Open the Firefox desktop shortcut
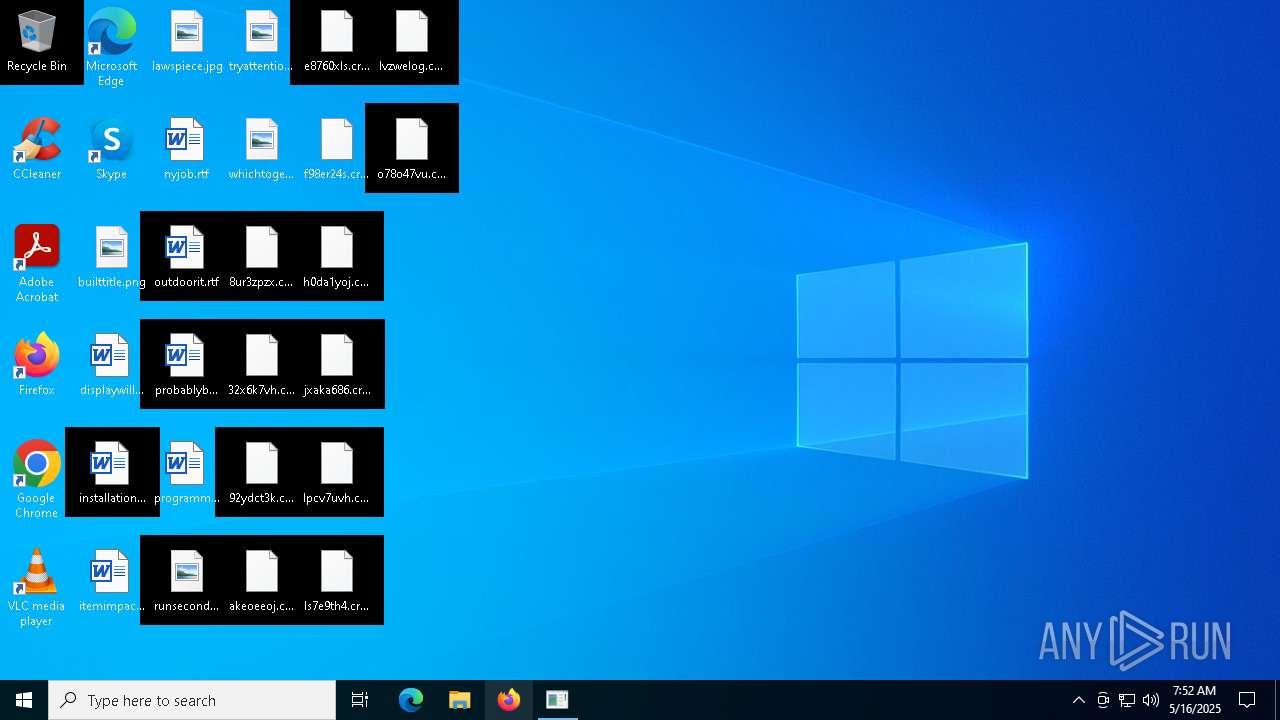Viewport: 1280px width, 720px height. click(37, 366)
